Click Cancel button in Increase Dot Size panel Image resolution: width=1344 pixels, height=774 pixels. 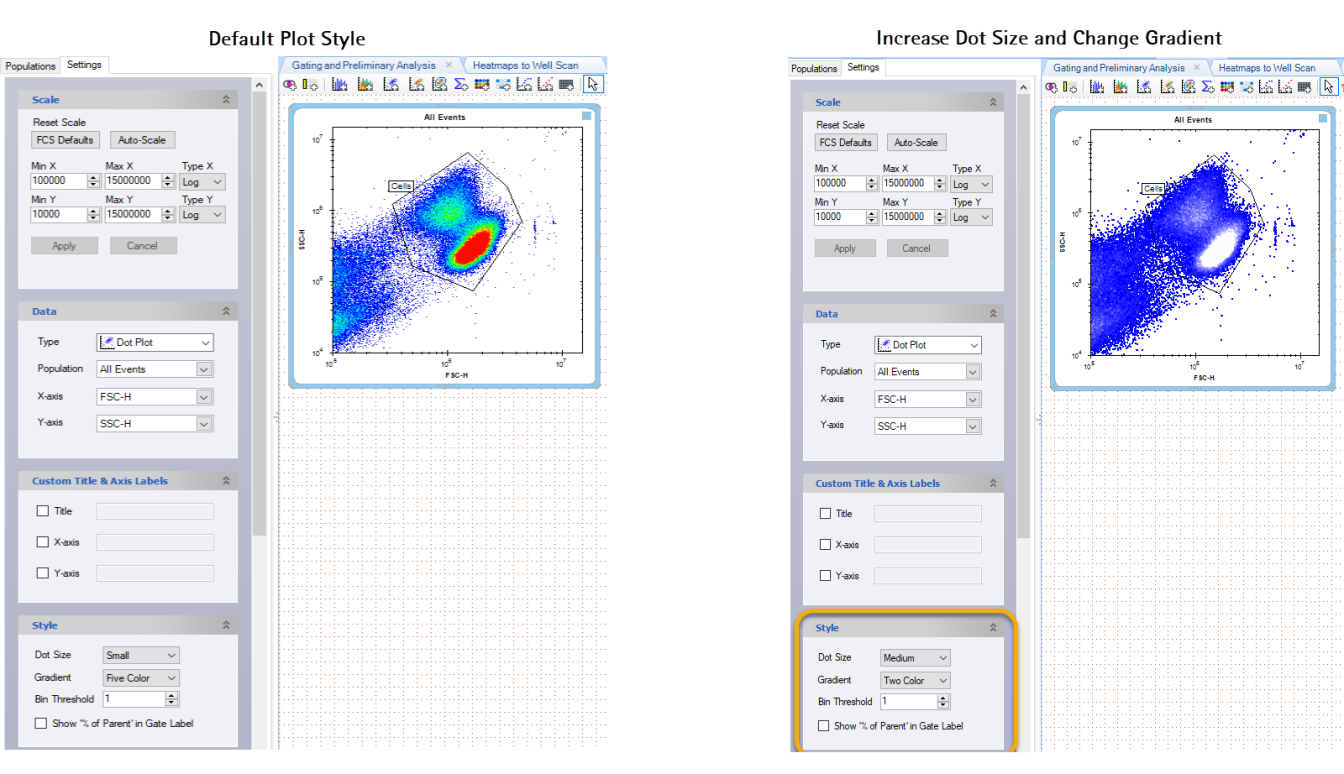(x=917, y=248)
